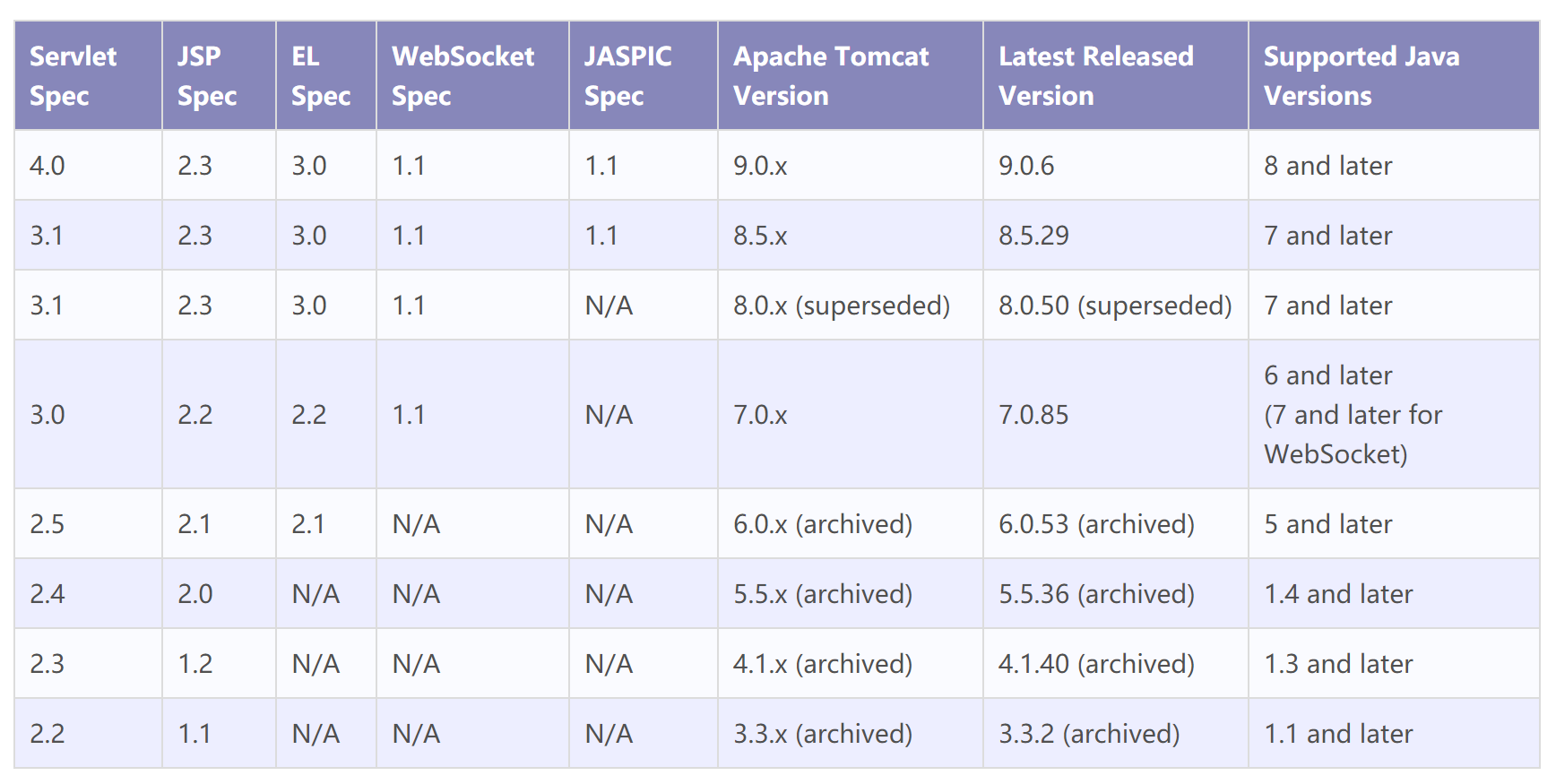Click the Supported Java Versions header
1556x784 pixels.
[x=1361, y=76]
